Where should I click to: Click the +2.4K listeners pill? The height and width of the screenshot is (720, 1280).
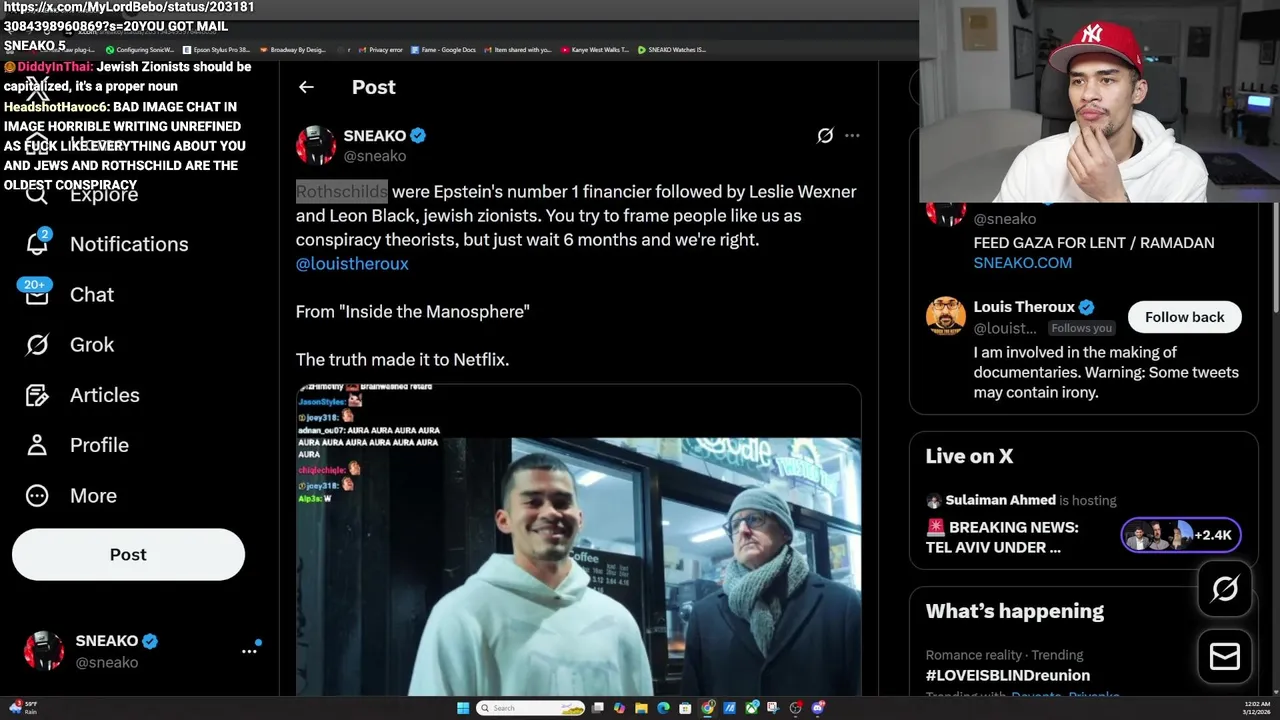click(1181, 535)
